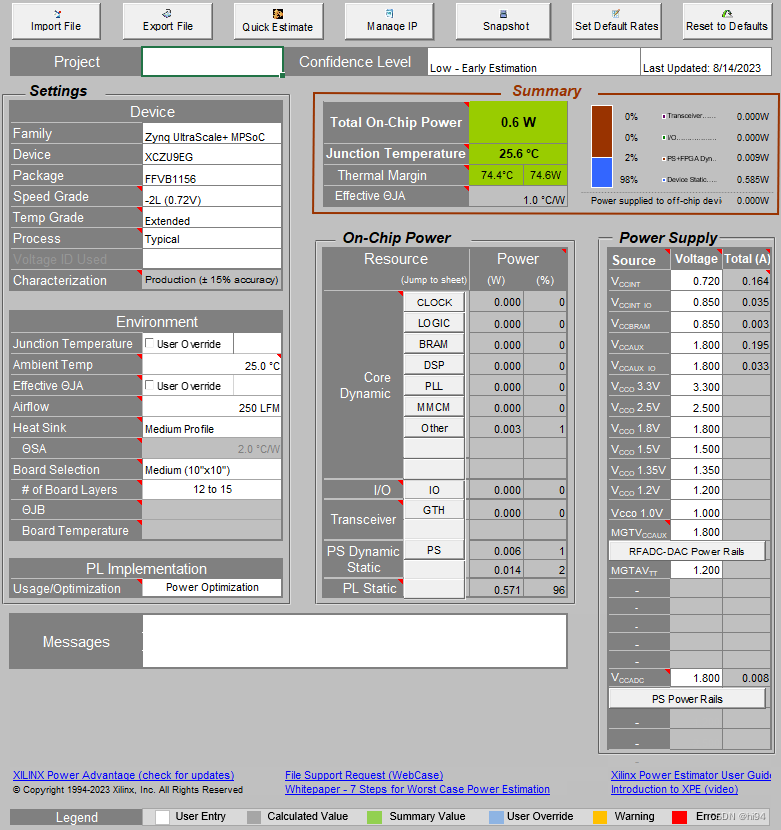Open File Support Request (WebCase) link
The width and height of the screenshot is (781, 830).
click(364, 775)
